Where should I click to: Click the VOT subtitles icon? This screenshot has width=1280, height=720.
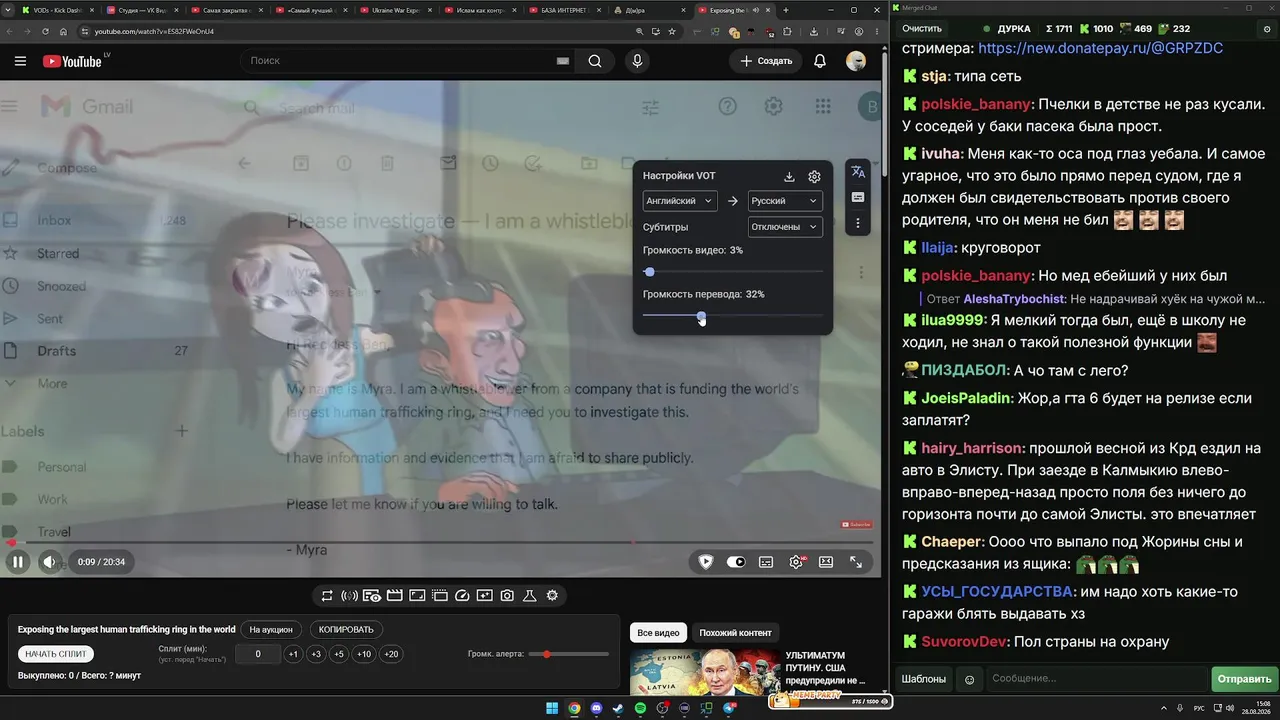[x=858, y=198]
